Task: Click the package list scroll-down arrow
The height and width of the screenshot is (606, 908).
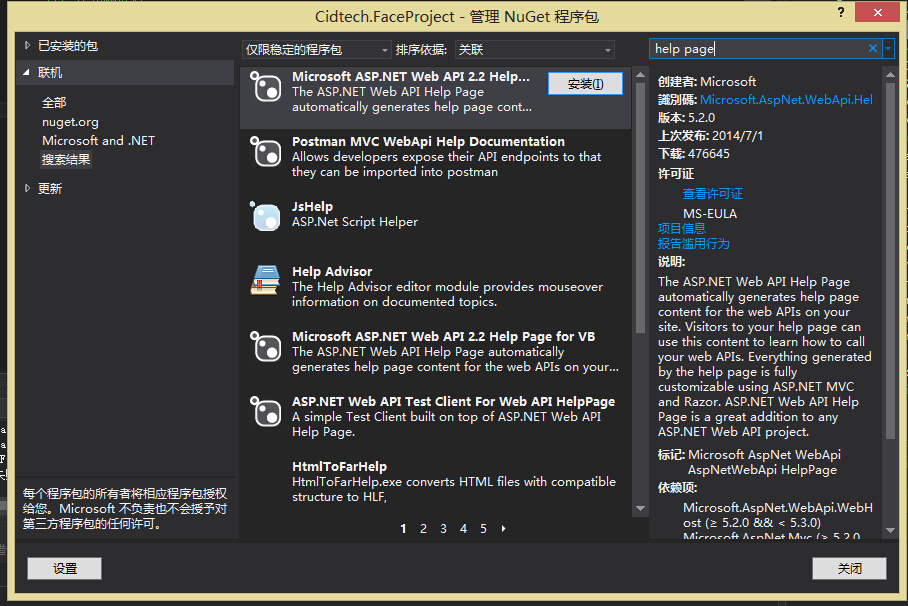Action: tap(640, 508)
